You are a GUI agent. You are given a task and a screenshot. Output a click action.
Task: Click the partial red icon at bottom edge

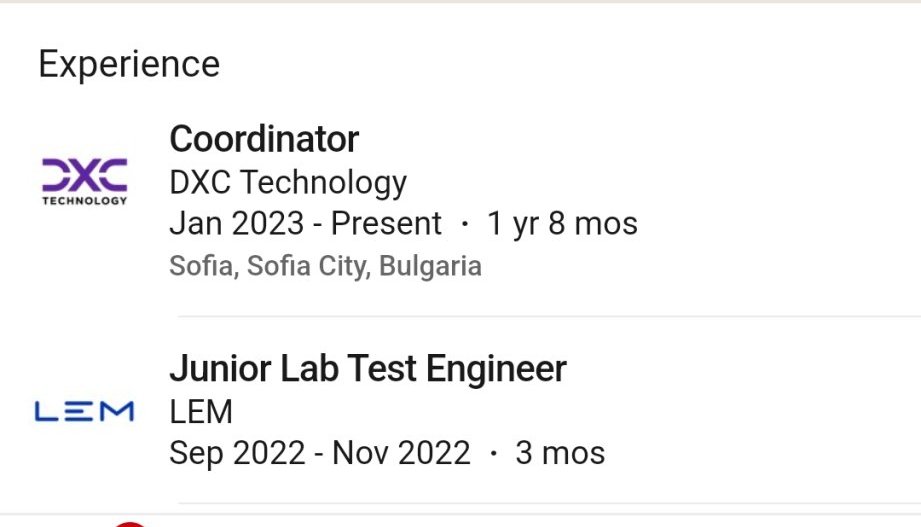point(128,523)
